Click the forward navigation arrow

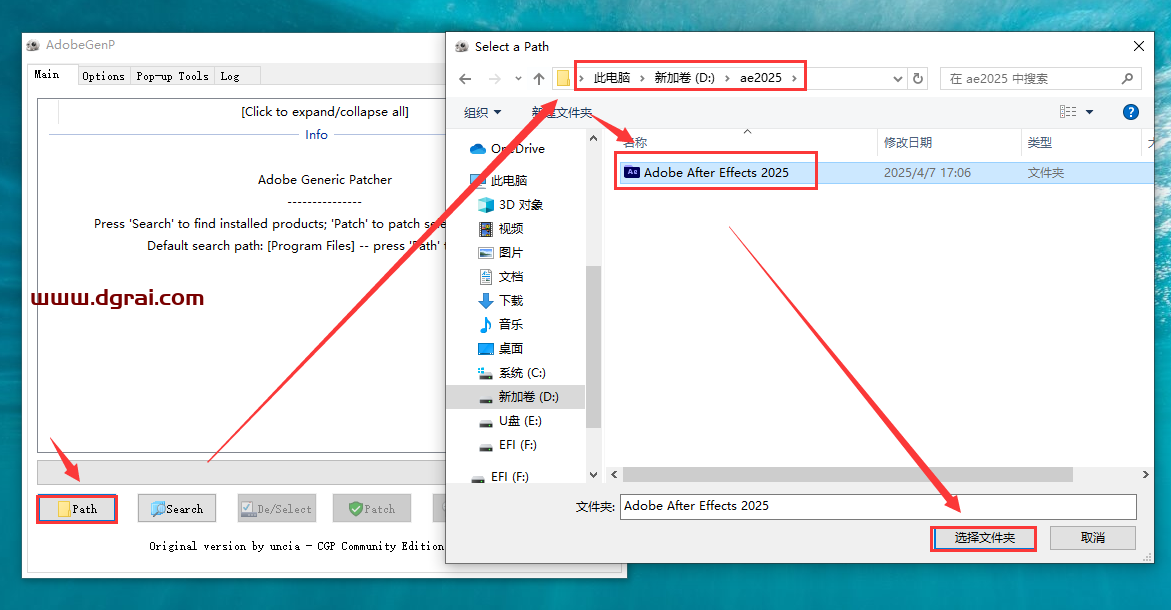(x=494, y=78)
